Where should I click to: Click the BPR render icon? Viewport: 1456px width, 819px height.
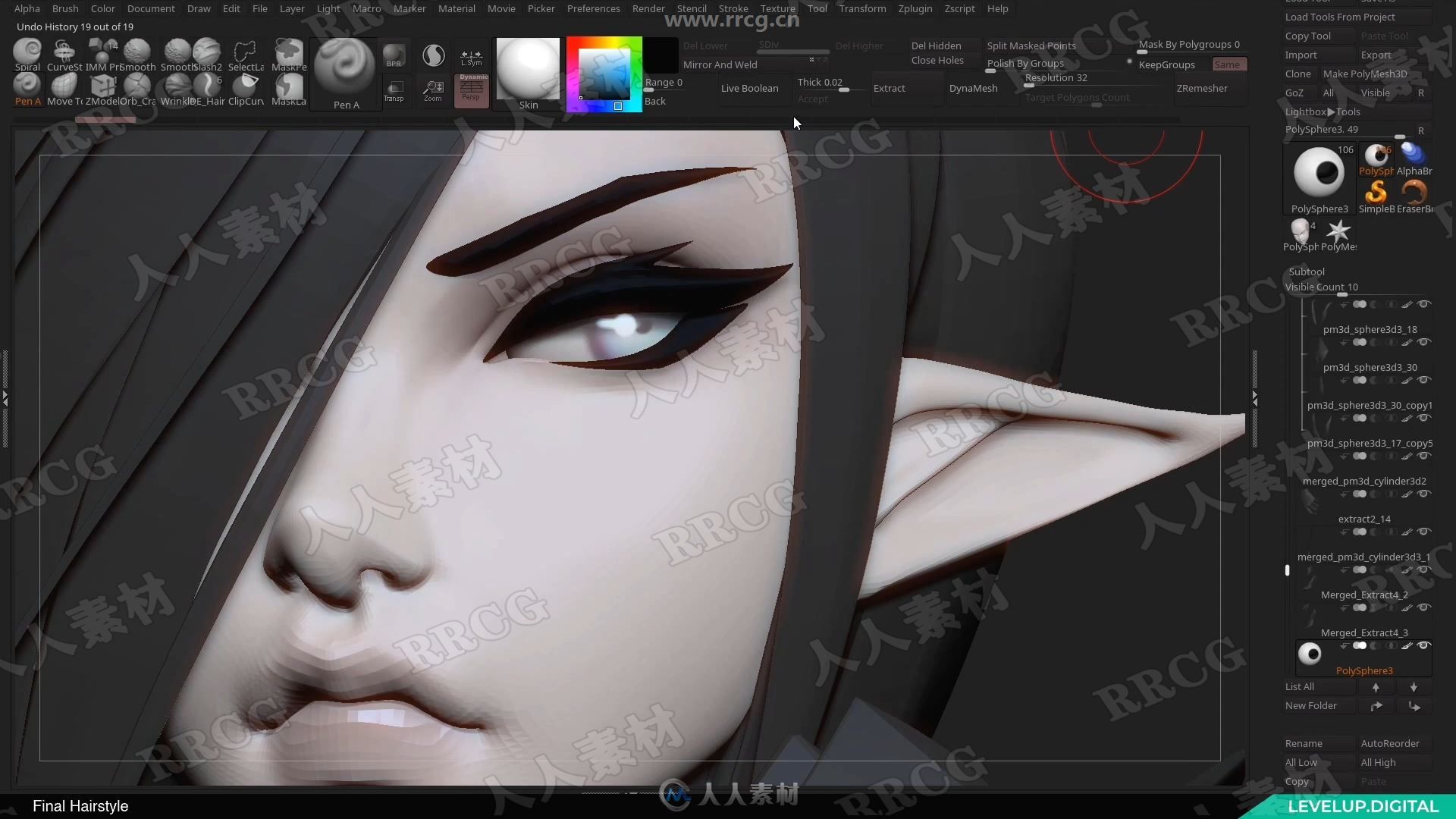tap(394, 55)
